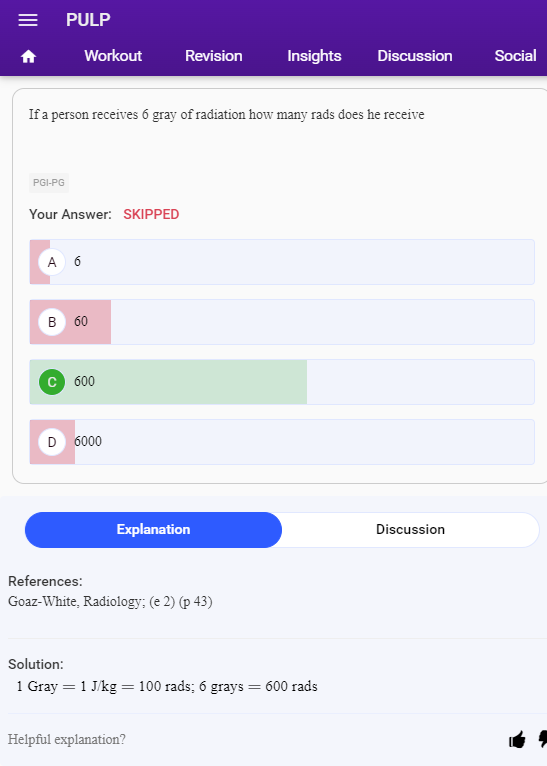Click the 600 answer percentage bar
The width and height of the screenshot is (547, 766).
168,382
